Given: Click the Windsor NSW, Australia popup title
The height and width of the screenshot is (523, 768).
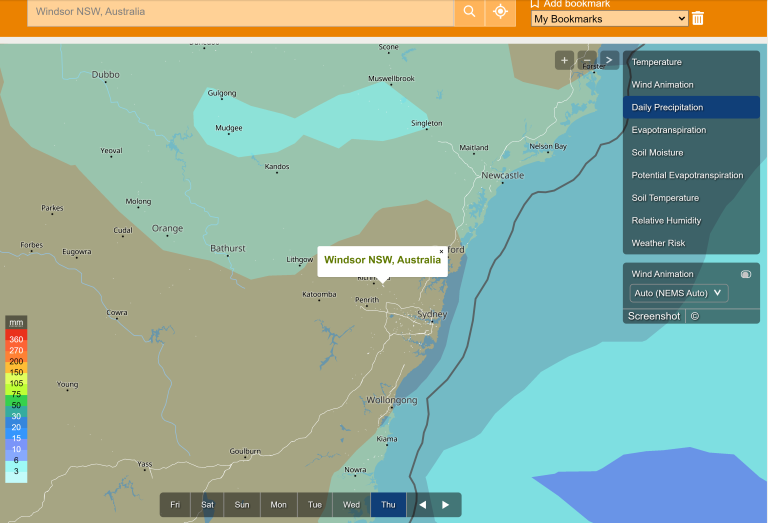Looking at the screenshot, I should click(x=382, y=260).
